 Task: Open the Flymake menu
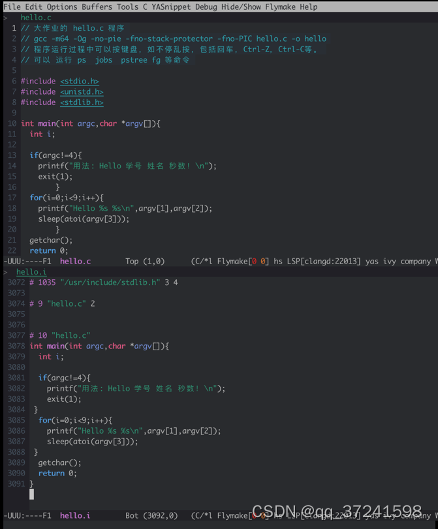[x=280, y=7]
